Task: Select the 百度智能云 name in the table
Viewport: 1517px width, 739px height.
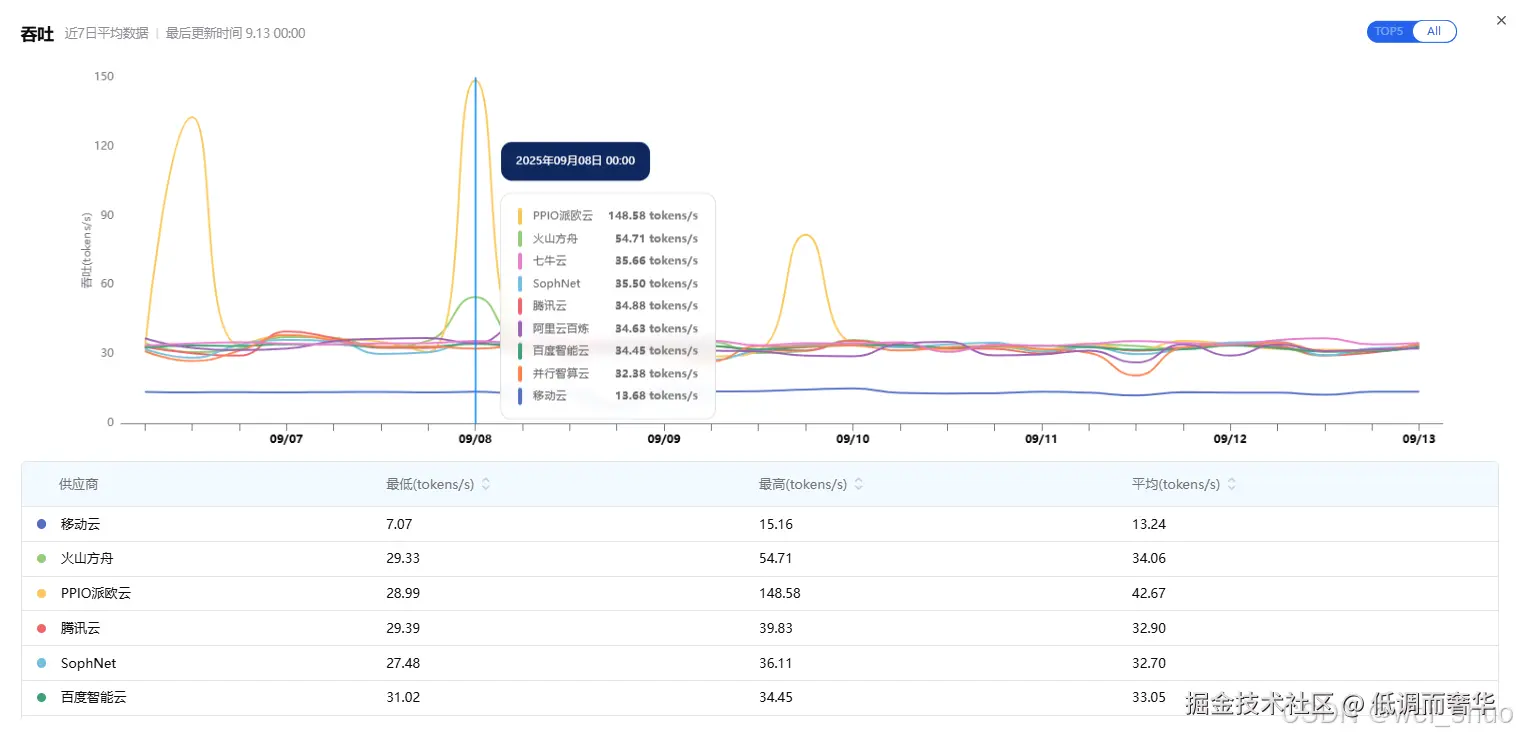Action: point(94,697)
